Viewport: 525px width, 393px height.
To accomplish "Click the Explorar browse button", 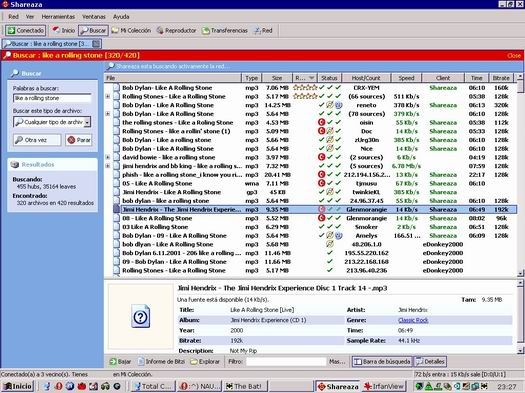I will 205,362.
